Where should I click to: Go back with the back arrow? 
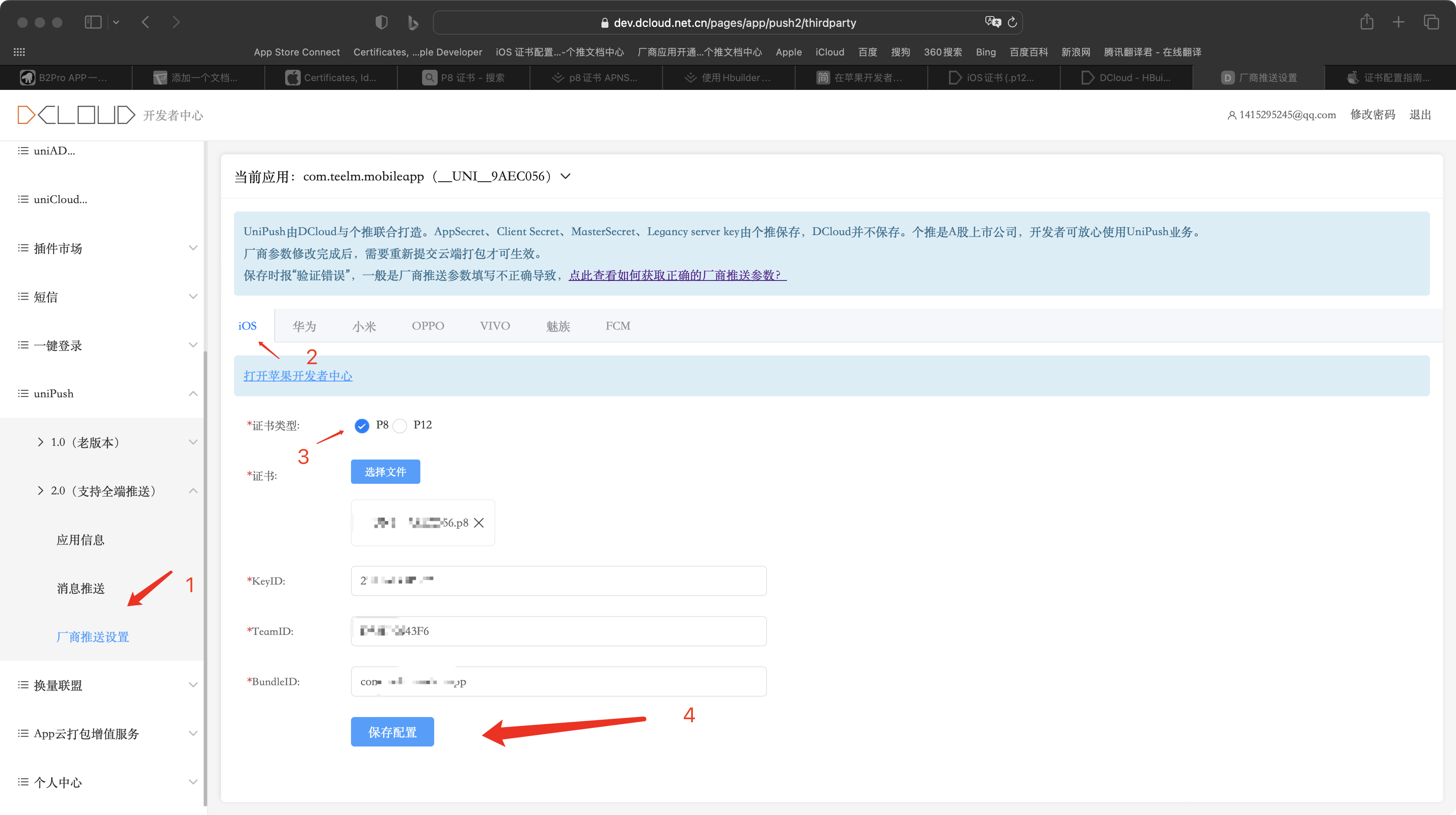click(145, 22)
